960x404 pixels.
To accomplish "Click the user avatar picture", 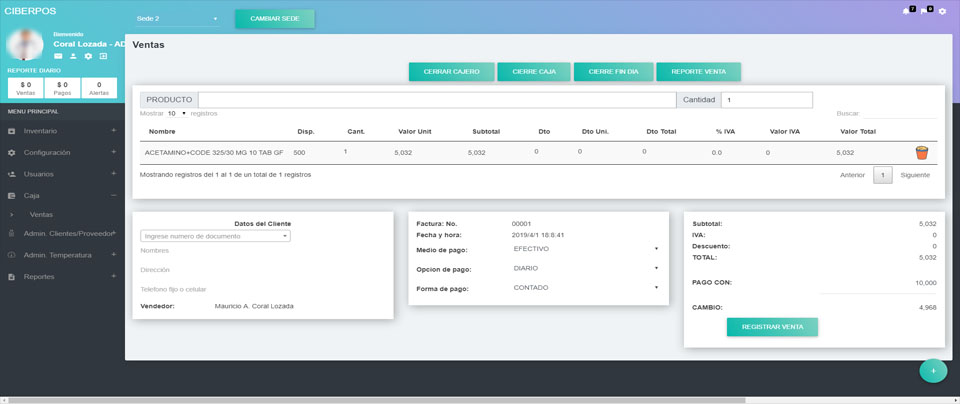I will tap(25, 44).
